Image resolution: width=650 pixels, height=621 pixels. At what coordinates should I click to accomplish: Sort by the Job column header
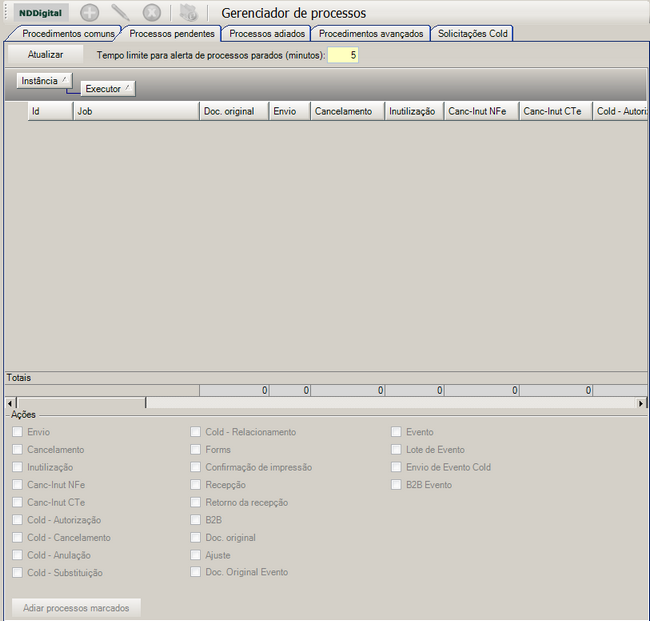(x=136, y=111)
